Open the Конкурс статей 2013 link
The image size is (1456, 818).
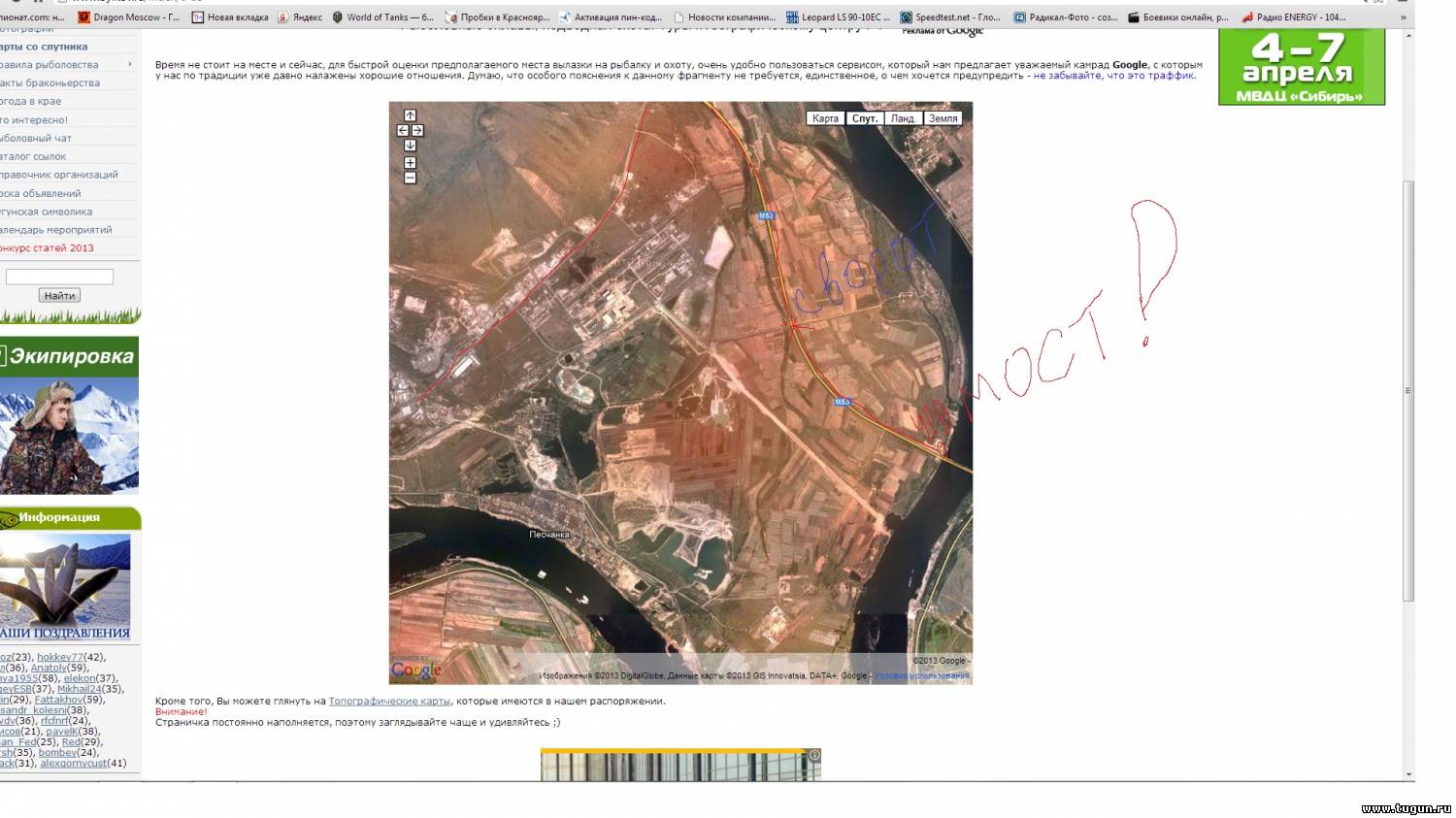(x=47, y=248)
